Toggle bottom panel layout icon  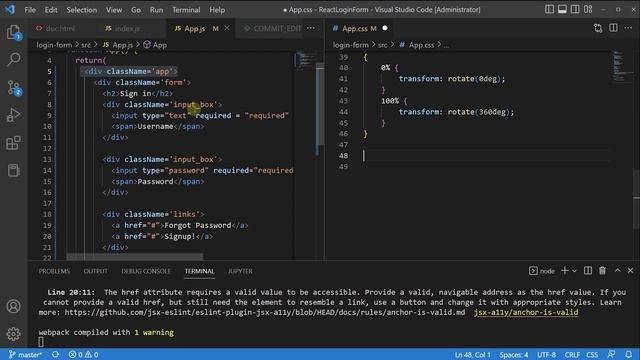[x=562, y=9]
